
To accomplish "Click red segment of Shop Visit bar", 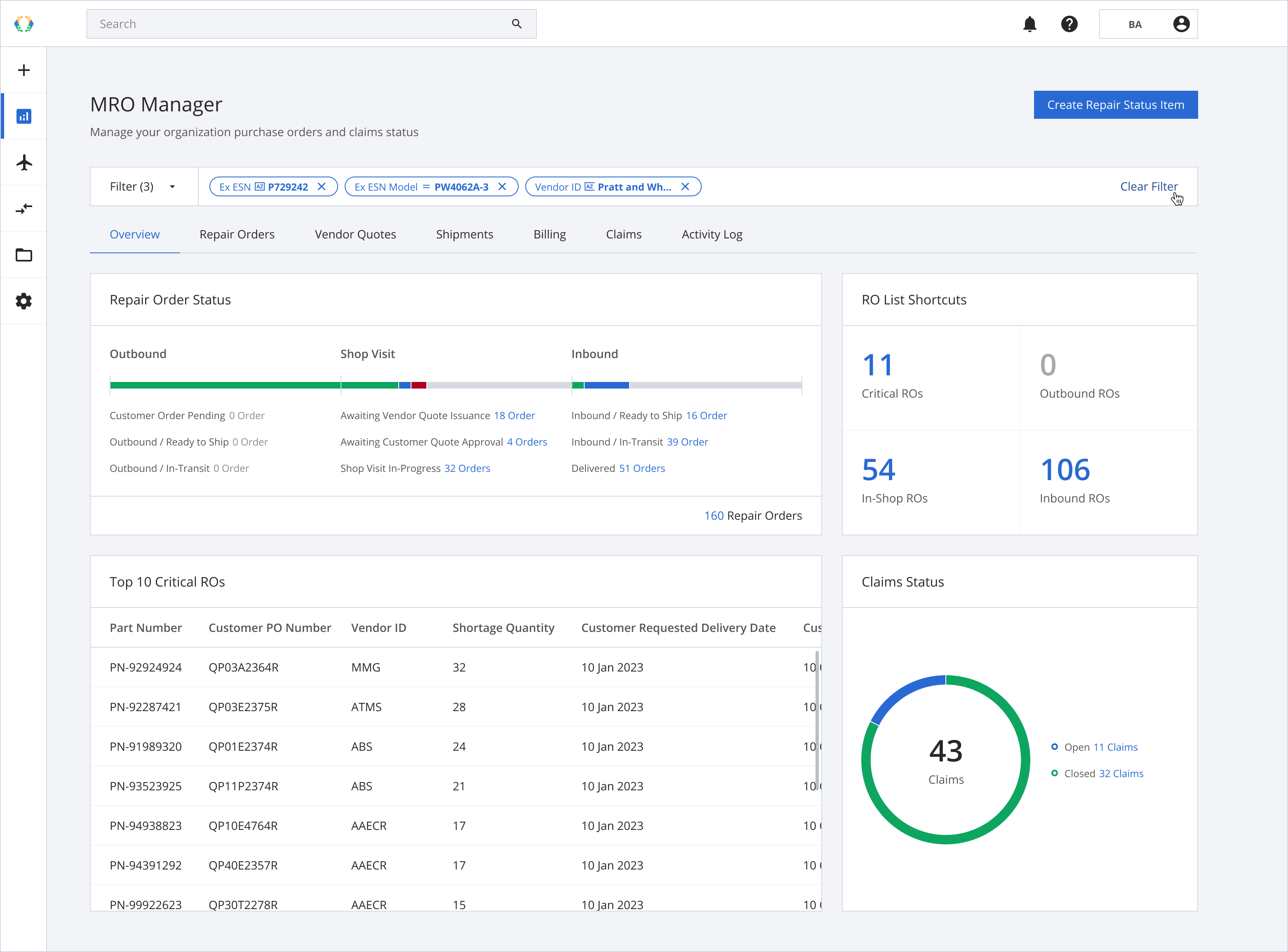I will tap(419, 385).
